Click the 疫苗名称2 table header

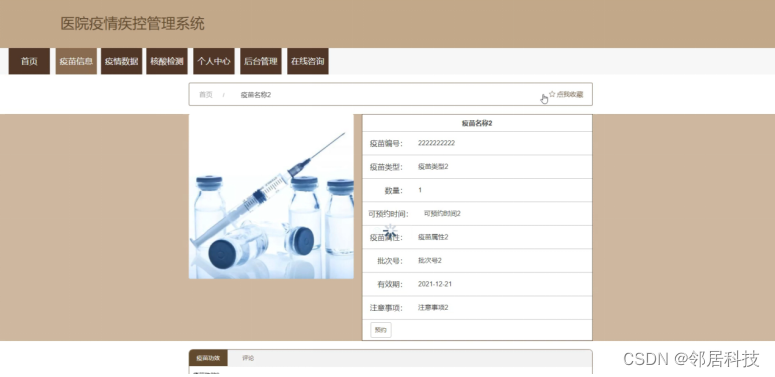pyautogui.click(x=477, y=124)
